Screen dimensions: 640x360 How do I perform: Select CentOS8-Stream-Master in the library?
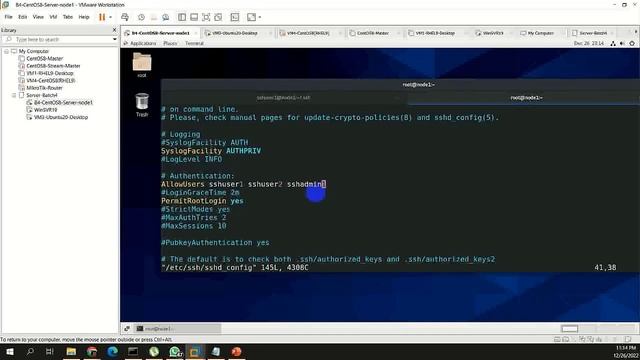pyautogui.click(x=53, y=66)
